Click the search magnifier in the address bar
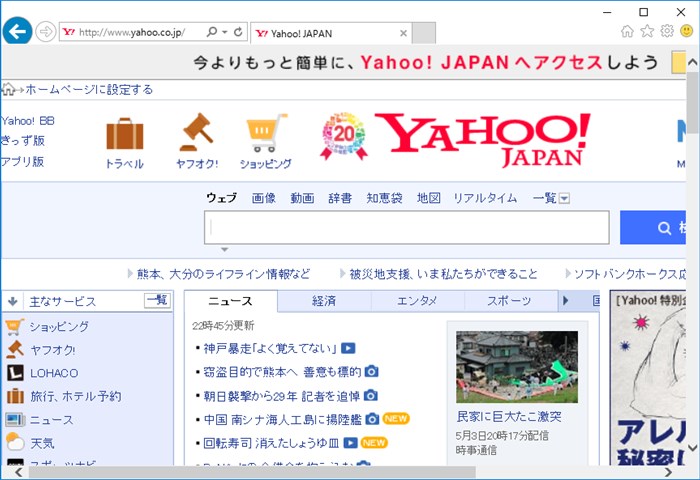Screen dimensions: 700x480 (212, 32)
